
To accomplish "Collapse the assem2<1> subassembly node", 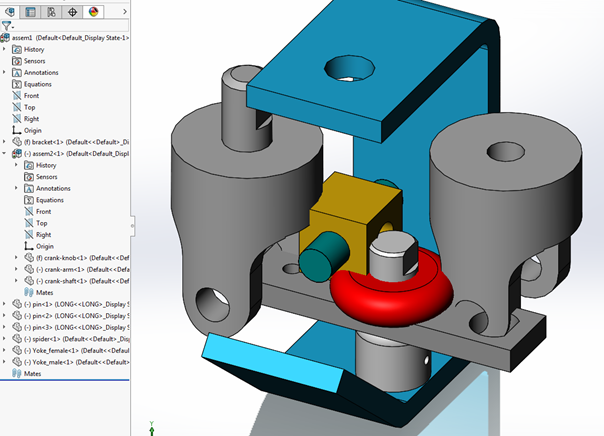I will click(x=5, y=154).
